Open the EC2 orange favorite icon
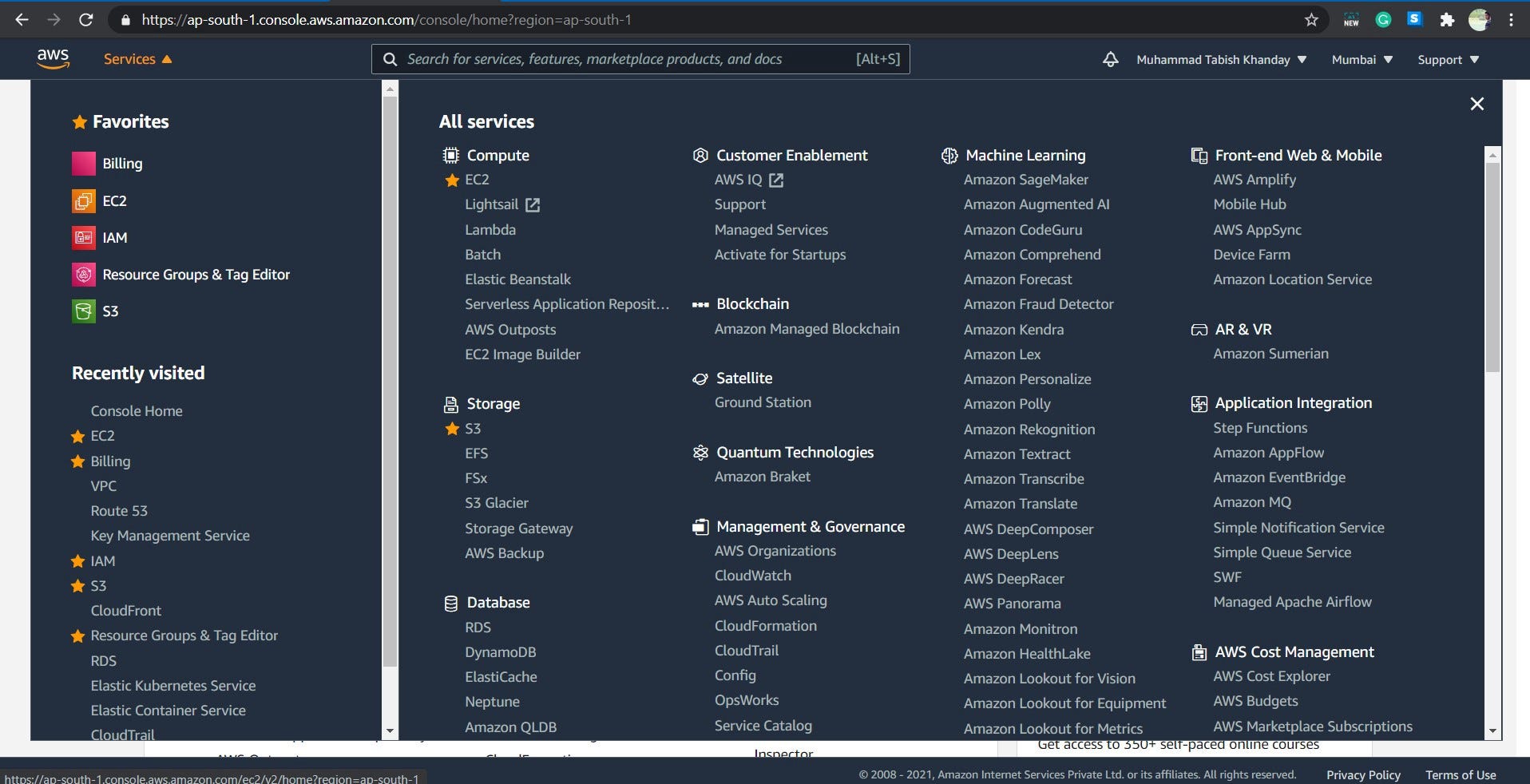Image resolution: width=1530 pixels, height=784 pixels. pos(84,200)
